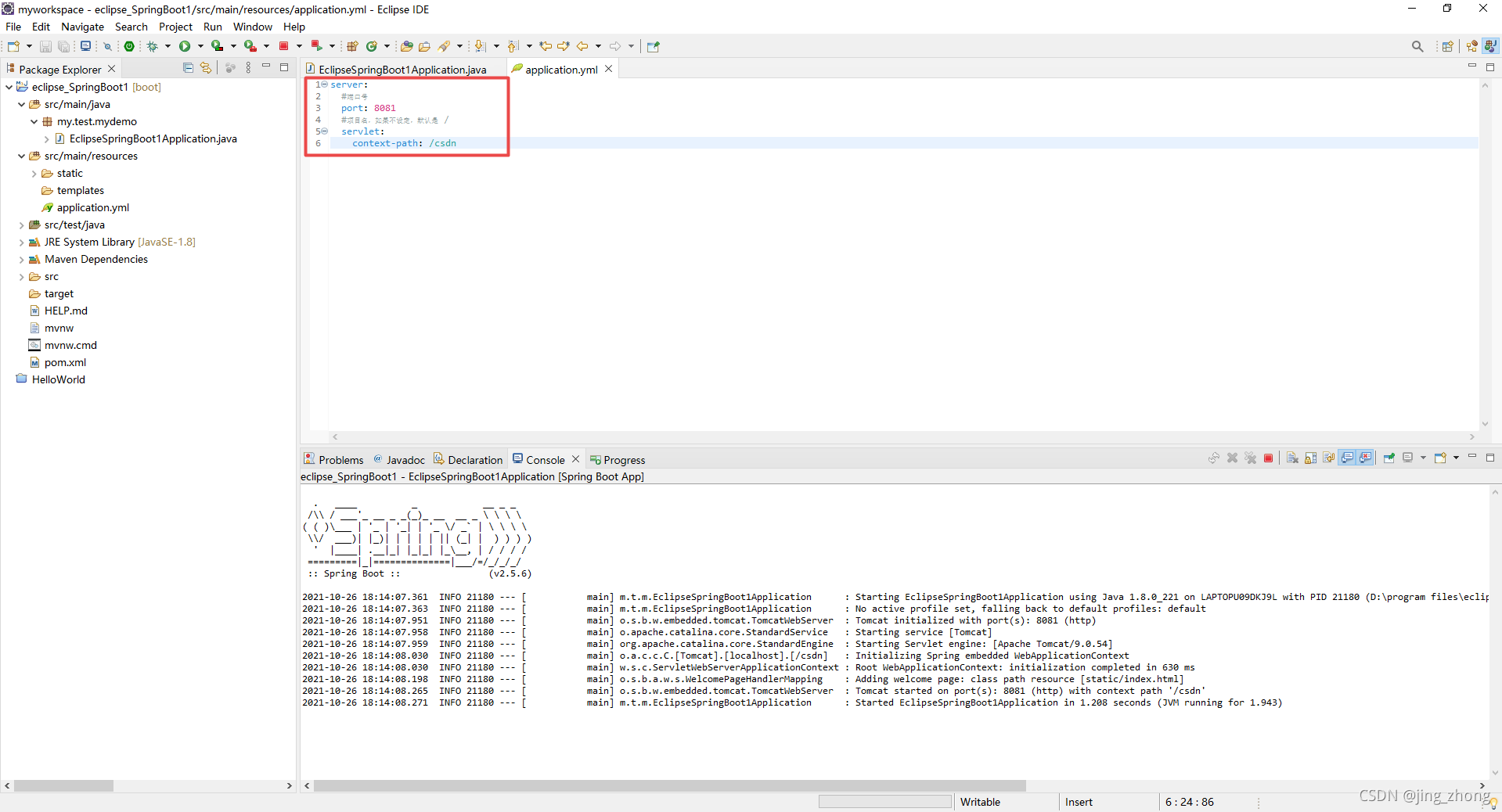Viewport: 1502px width, 812px height.
Task: Toggle Show Console on Standard Out
Action: (x=1347, y=458)
